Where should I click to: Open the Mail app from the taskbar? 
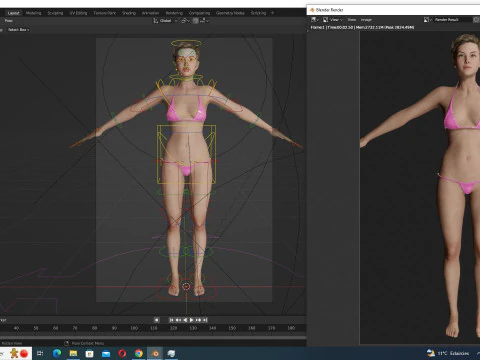[x=106, y=353]
